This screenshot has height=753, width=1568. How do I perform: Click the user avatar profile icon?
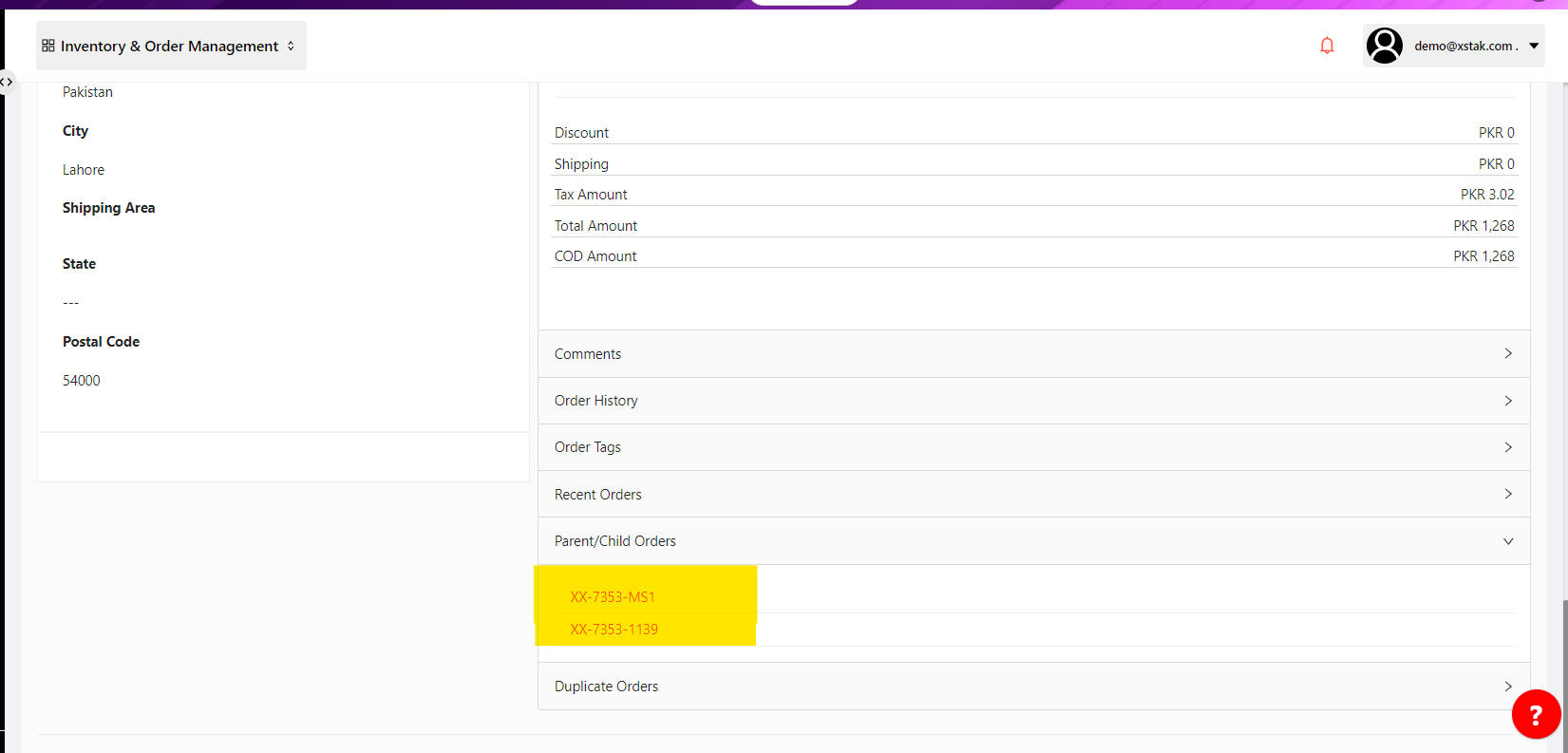click(x=1384, y=46)
